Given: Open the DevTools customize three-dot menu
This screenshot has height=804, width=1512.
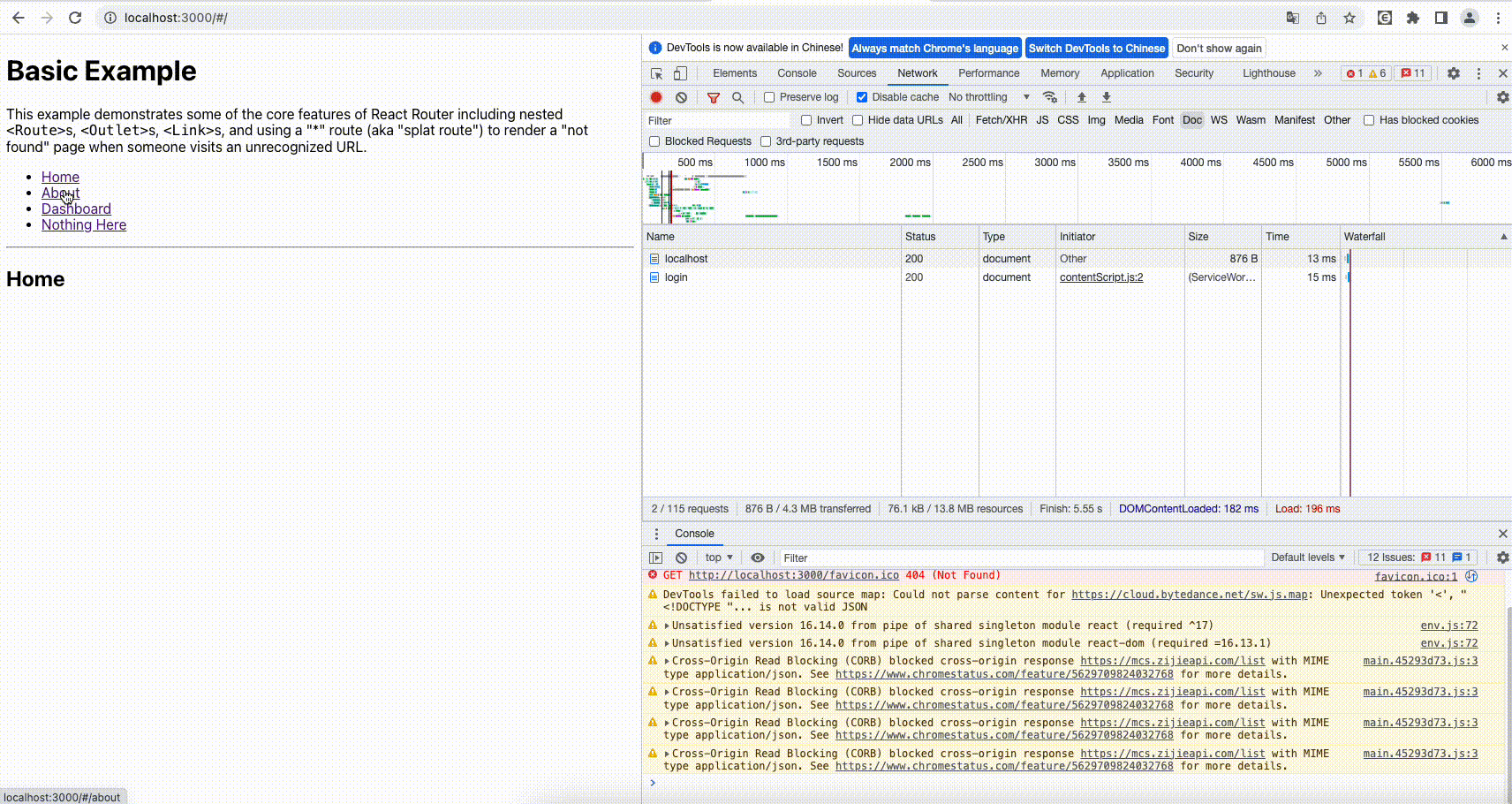Looking at the screenshot, I should click(1478, 73).
